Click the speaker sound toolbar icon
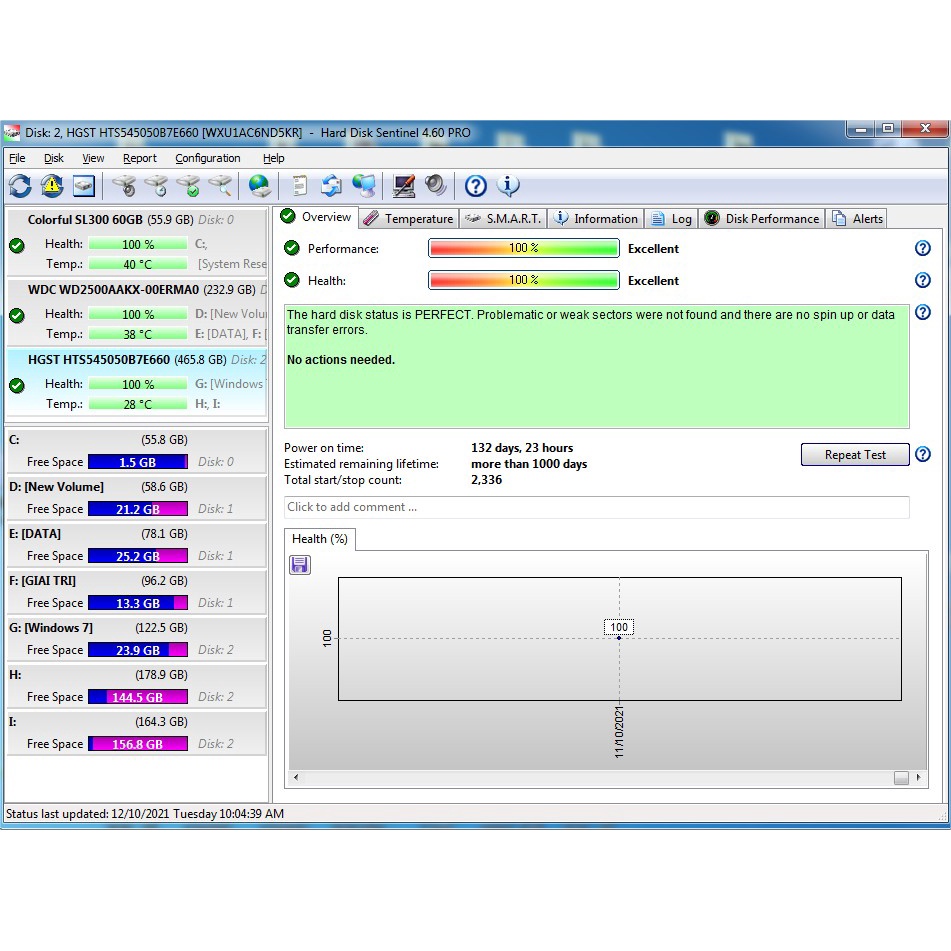Viewport: 951px width, 951px height. pos(435,186)
